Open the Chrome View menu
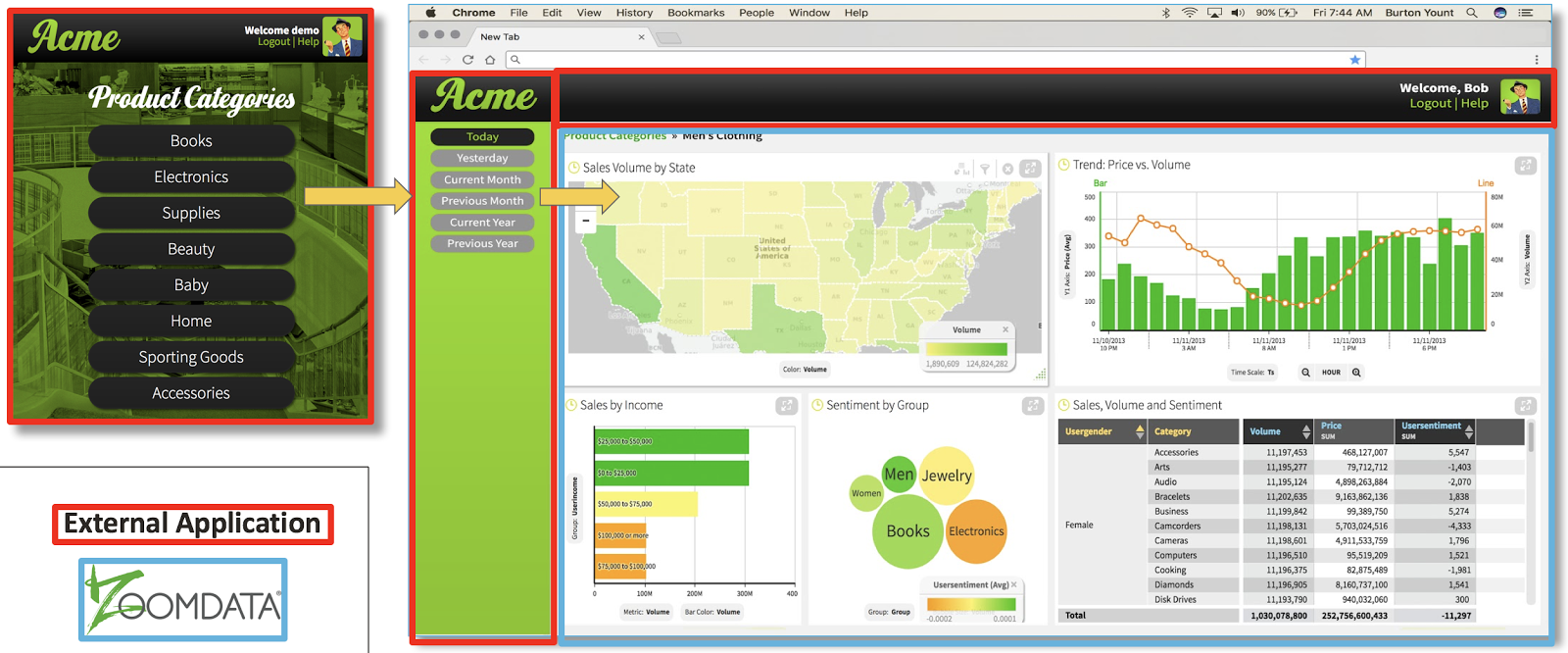The image size is (1568, 653). (589, 13)
